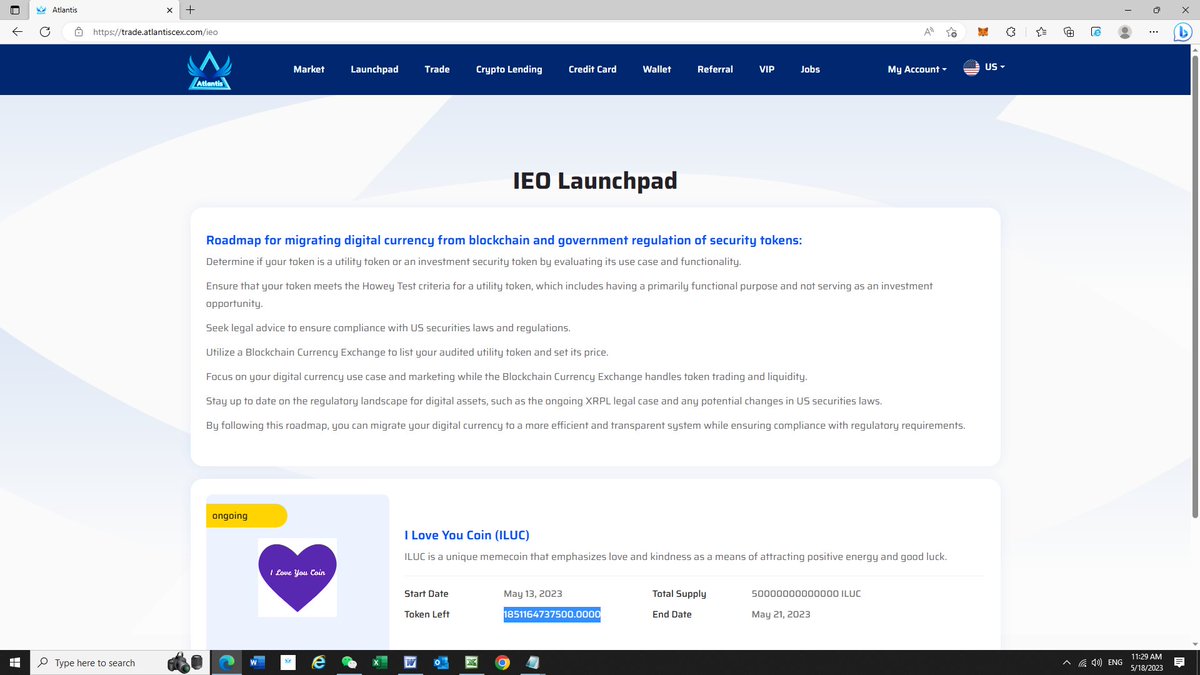Click the blue roadmap heading text
This screenshot has height=675, width=1200.
click(x=504, y=240)
